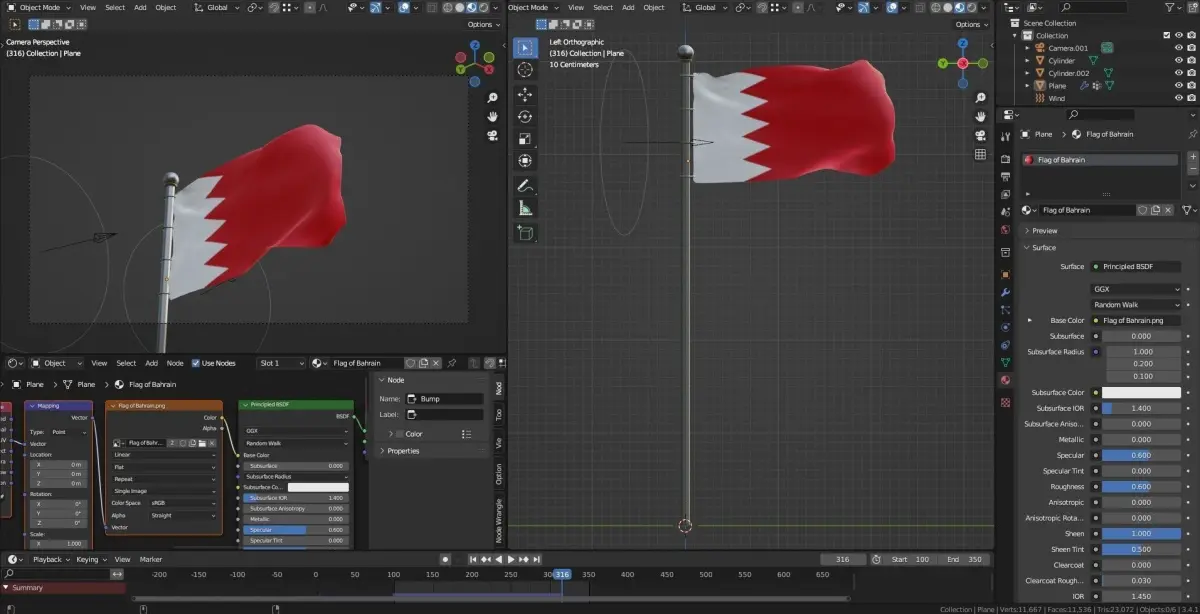Select the Scale tool in the right viewport
Image resolution: width=1200 pixels, height=614 pixels.
point(525,139)
